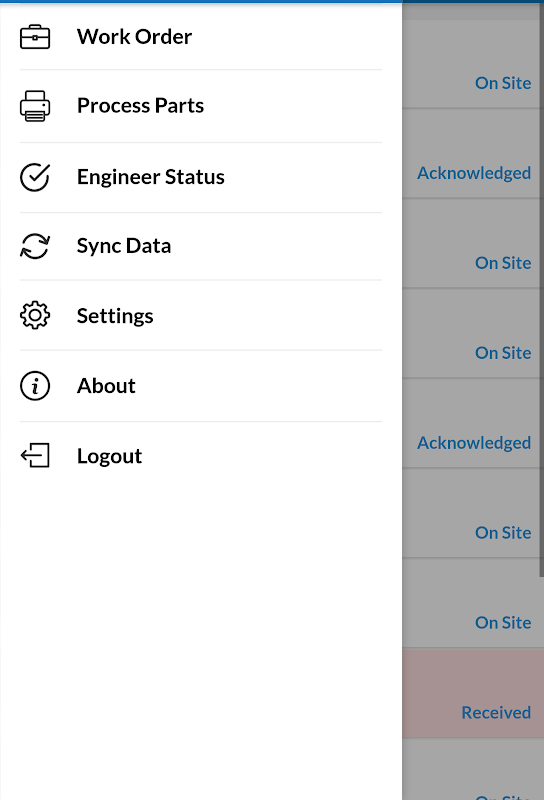
Task: Click the first On Site status link
Action: [x=503, y=83]
